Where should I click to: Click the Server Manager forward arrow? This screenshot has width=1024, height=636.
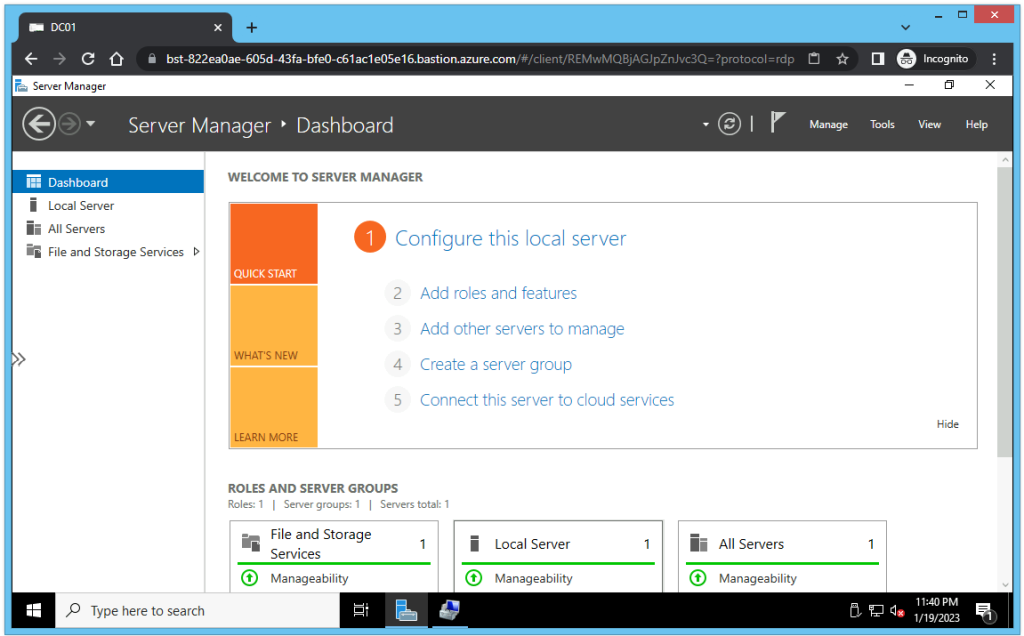(69, 124)
